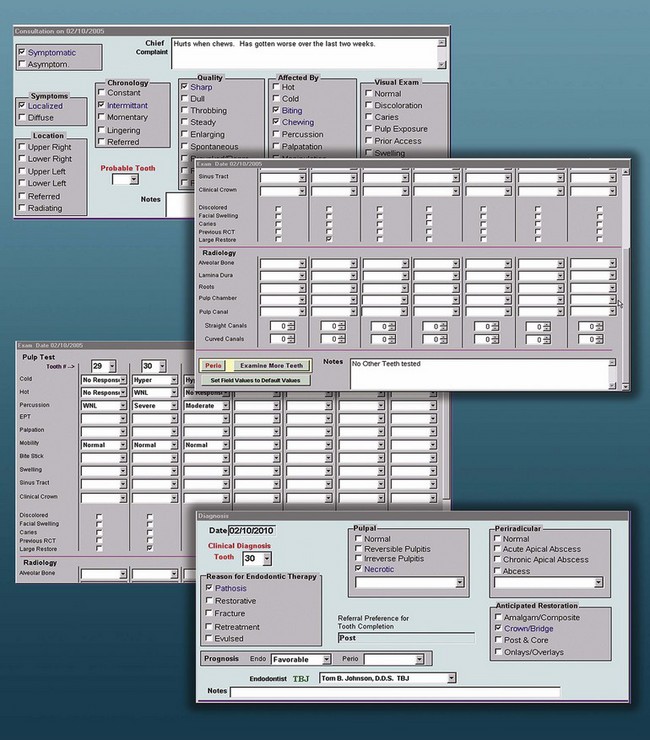Check Constant under Chronology
Image resolution: width=650 pixels, height=740 pixels.
pyautogui.click(x=101, y=92)
